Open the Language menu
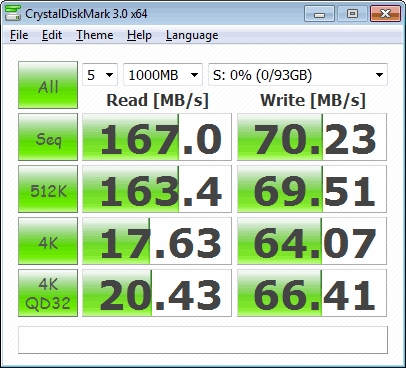 coord(192,35)
